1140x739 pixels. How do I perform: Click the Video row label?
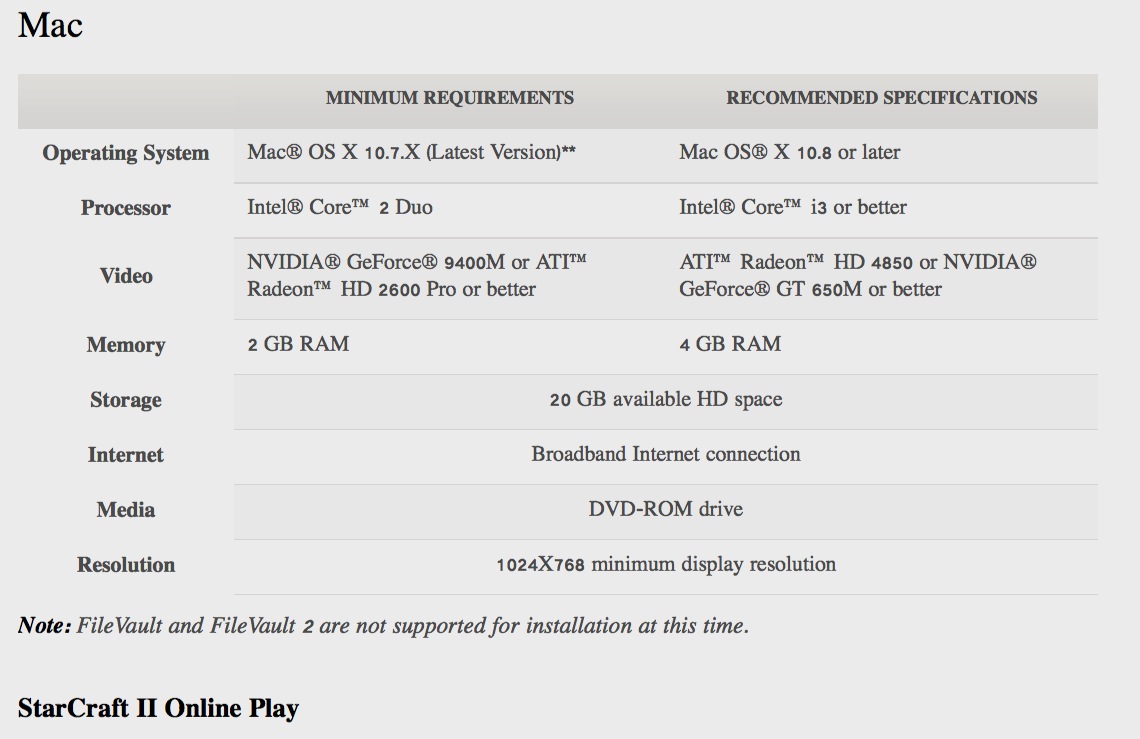pos(126,276)
